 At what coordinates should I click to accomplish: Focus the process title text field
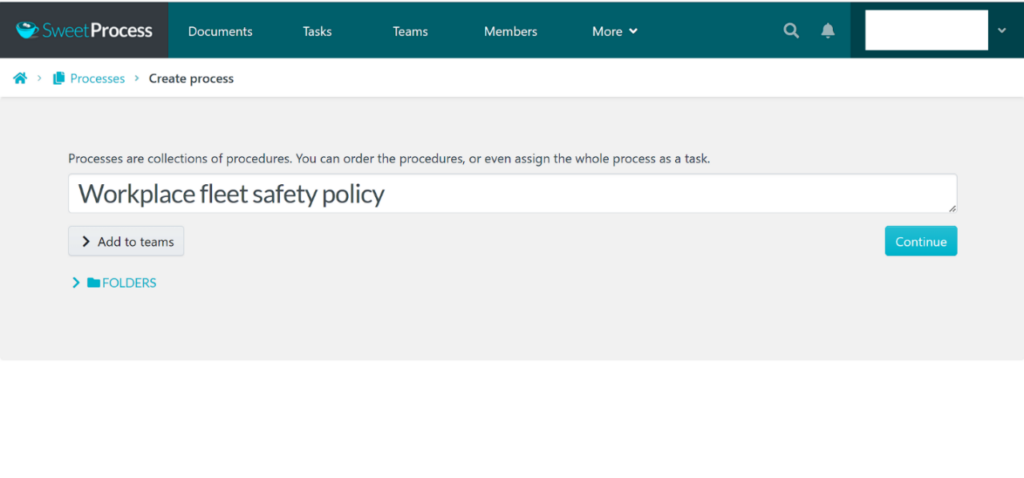coord(513,193)
